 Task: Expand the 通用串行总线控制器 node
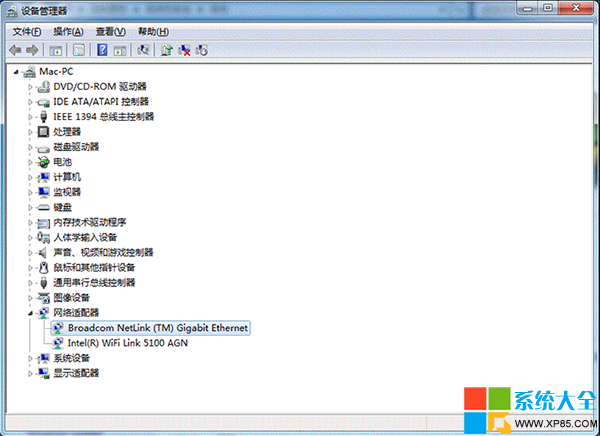pos(30,283)
